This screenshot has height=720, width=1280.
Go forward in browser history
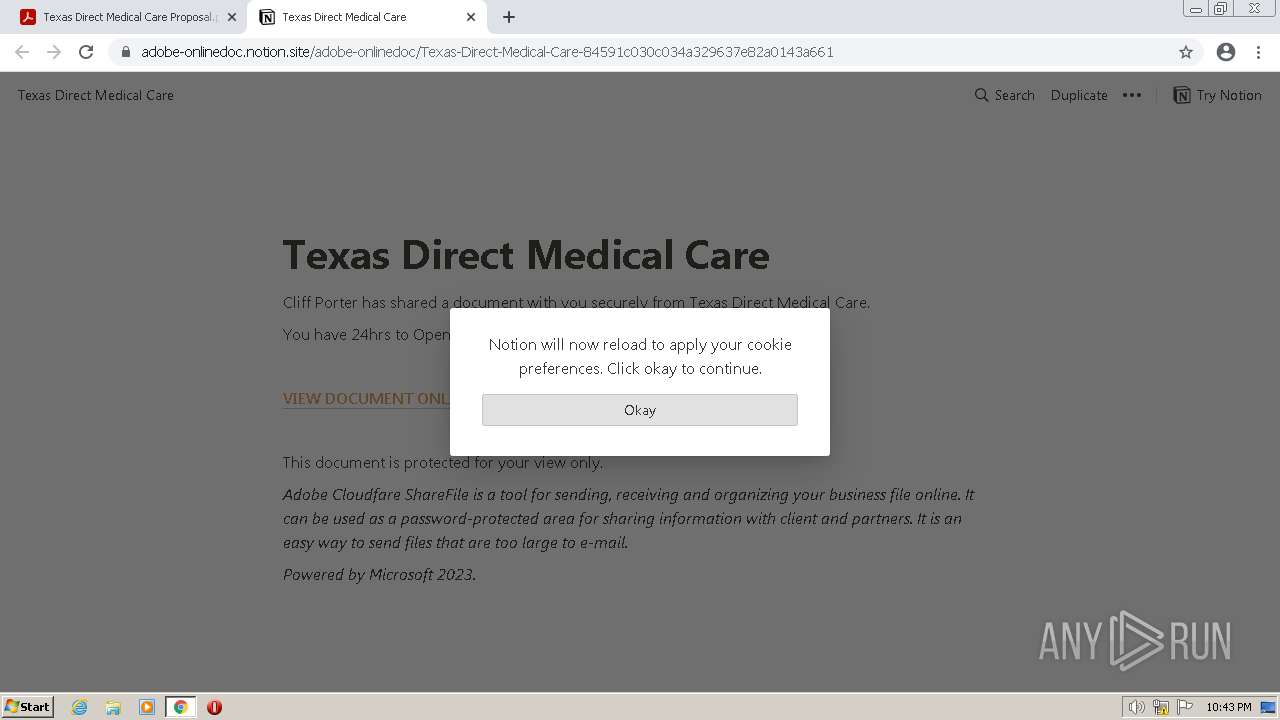[54, 52]
